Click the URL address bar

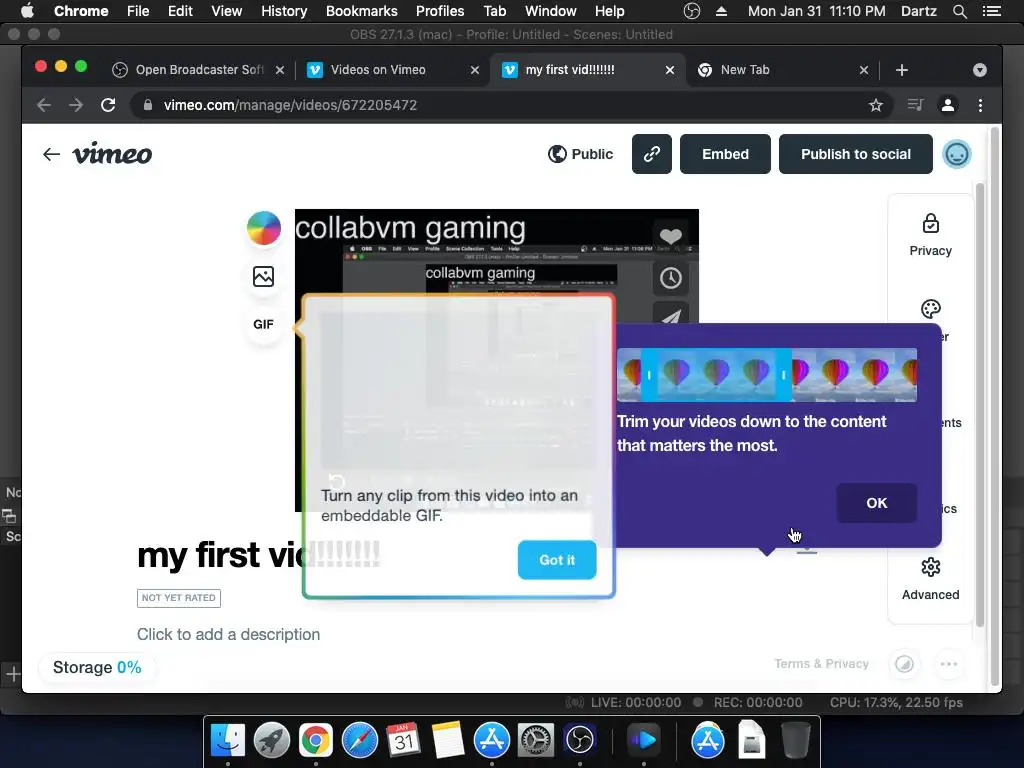tap(509, 105)
